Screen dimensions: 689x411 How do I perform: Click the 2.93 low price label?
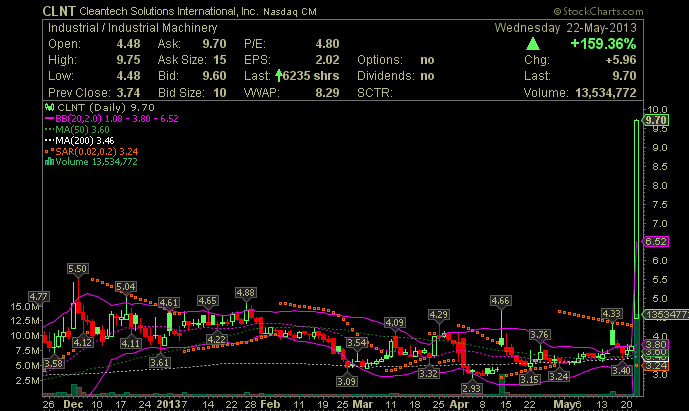pos(471,388)
